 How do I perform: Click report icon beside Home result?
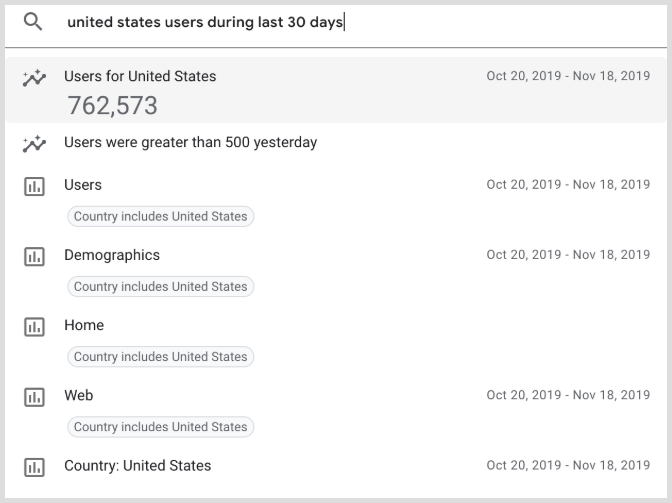coord(34,327)
